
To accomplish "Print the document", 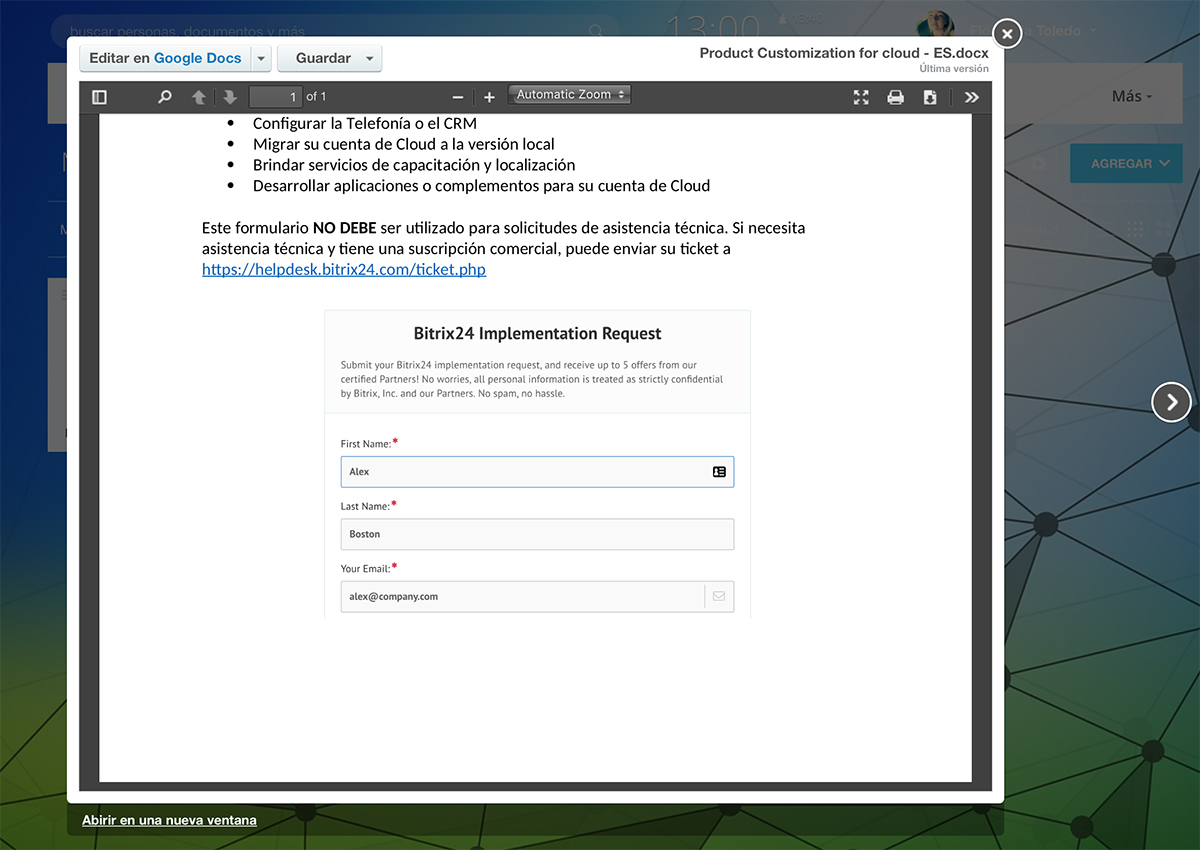I will tap(896, 97).
